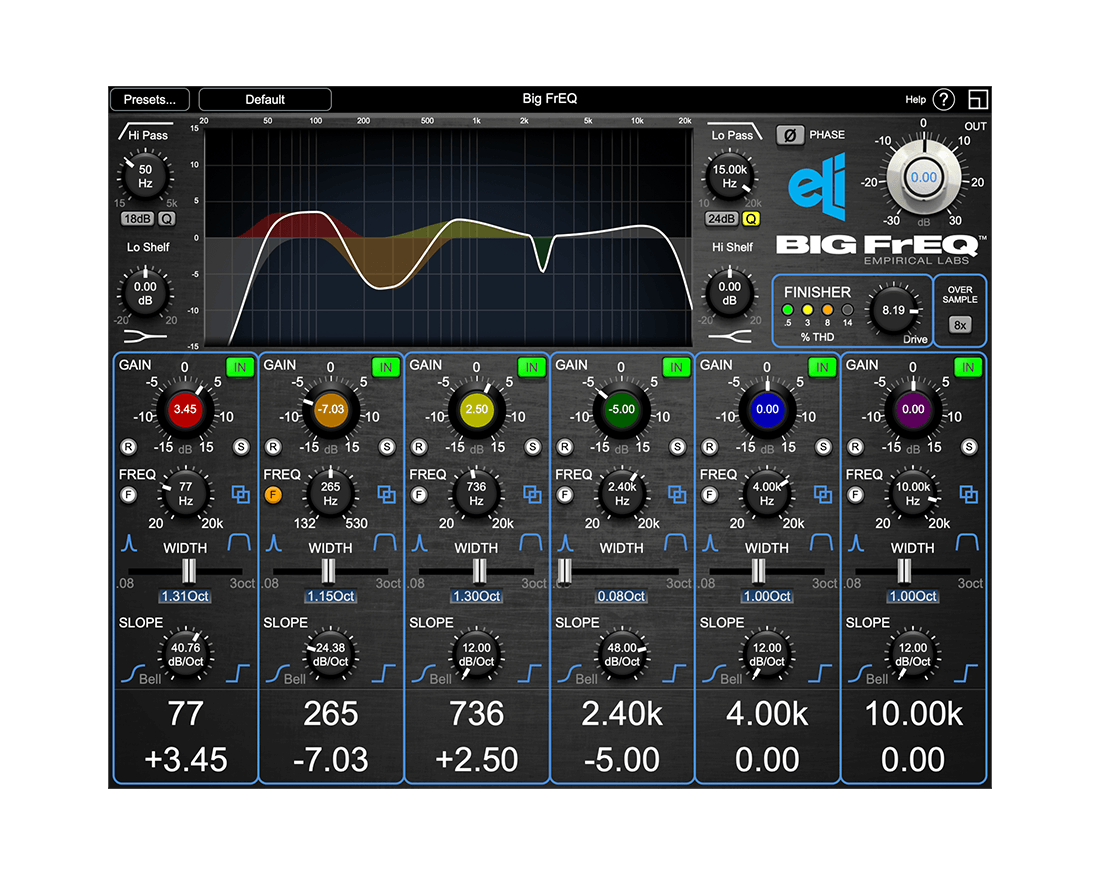
Task: Click the 0.08Oct width value field
Action: coord(621,596)
